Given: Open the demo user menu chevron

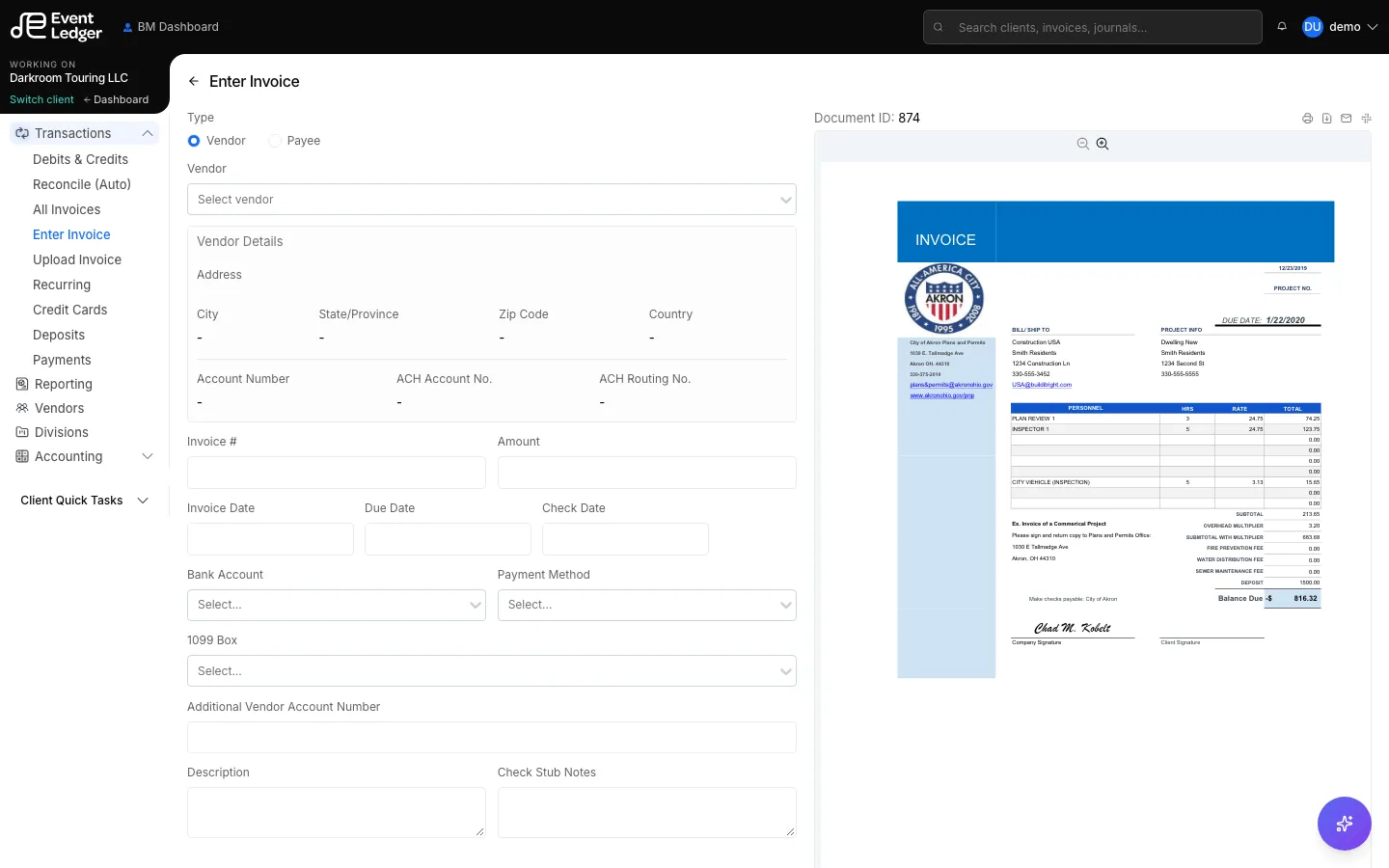Looking at the screenshot, I should tap(1373, 27).
